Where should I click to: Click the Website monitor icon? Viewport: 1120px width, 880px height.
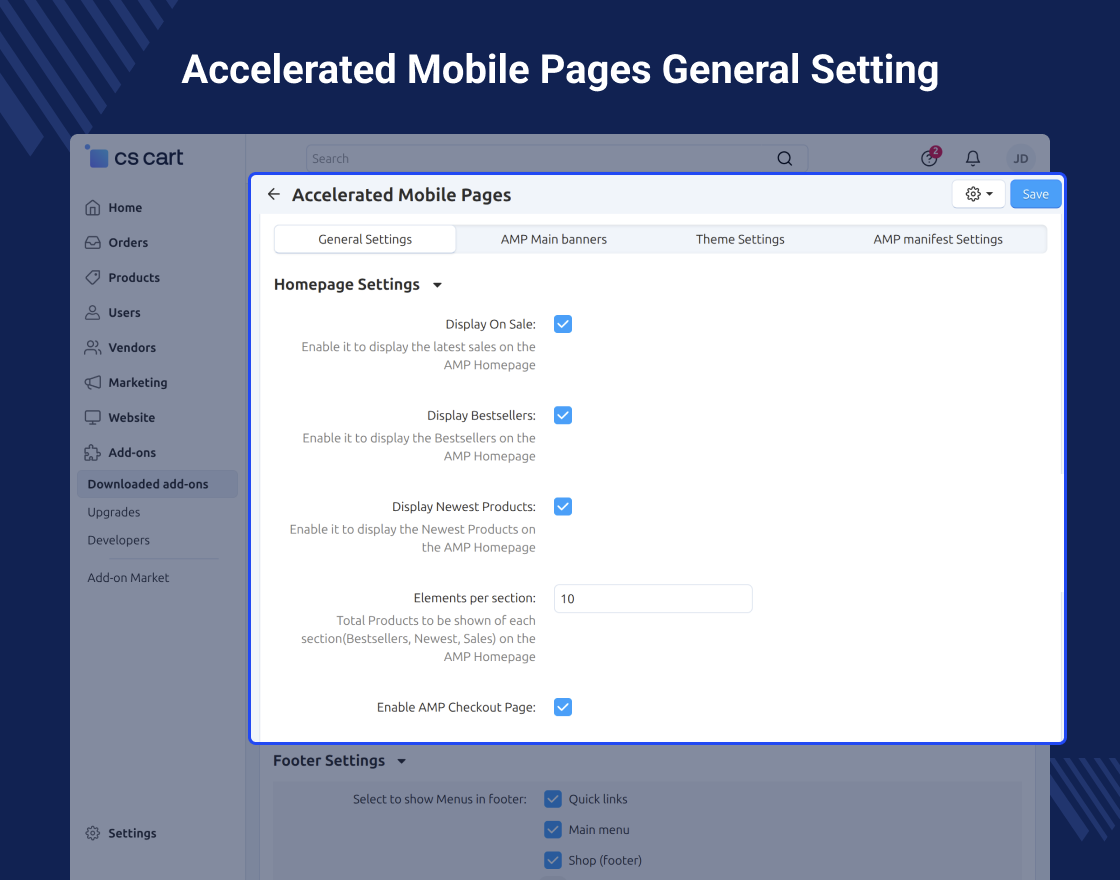pyautogui.click(x=93, y=418)
